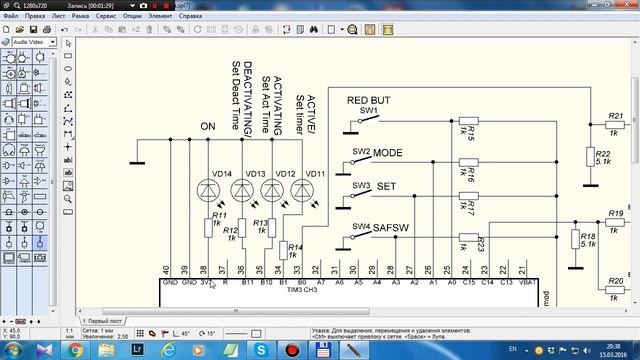Select the framed text block tool
Screen dimensions: 640x360
click(68, 173)
